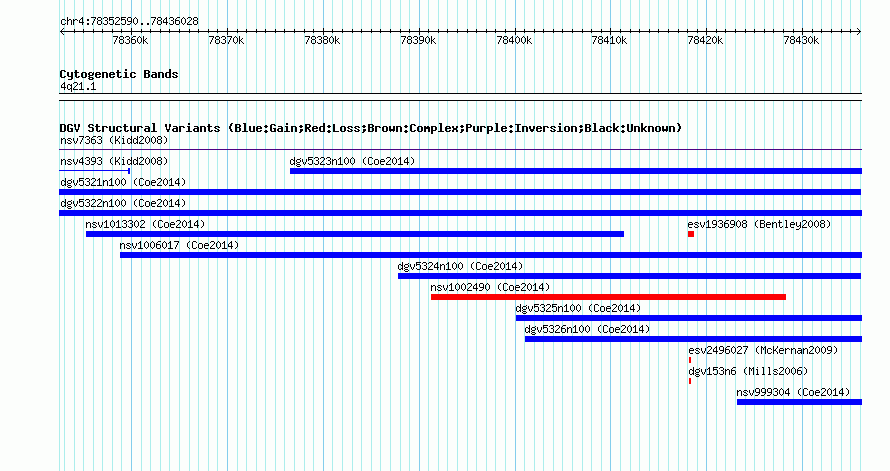Click the 78360k ruler position

tap(131, 40)
